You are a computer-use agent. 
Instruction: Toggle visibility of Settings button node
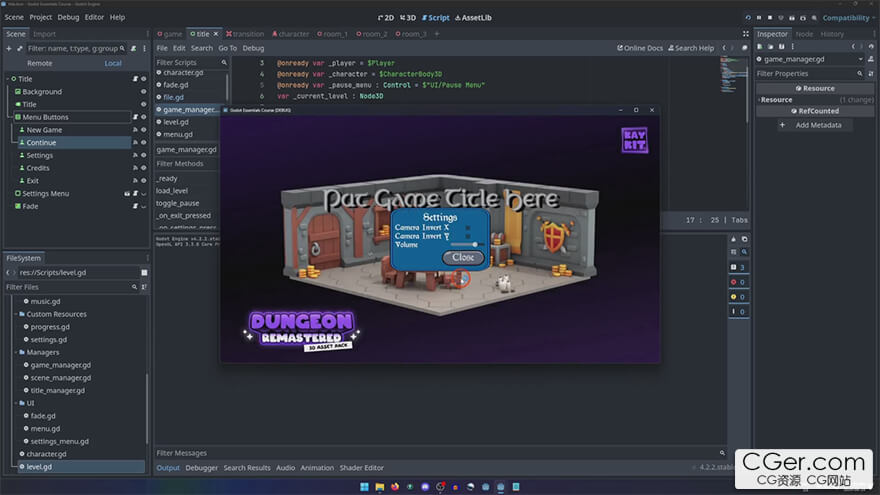143,155
